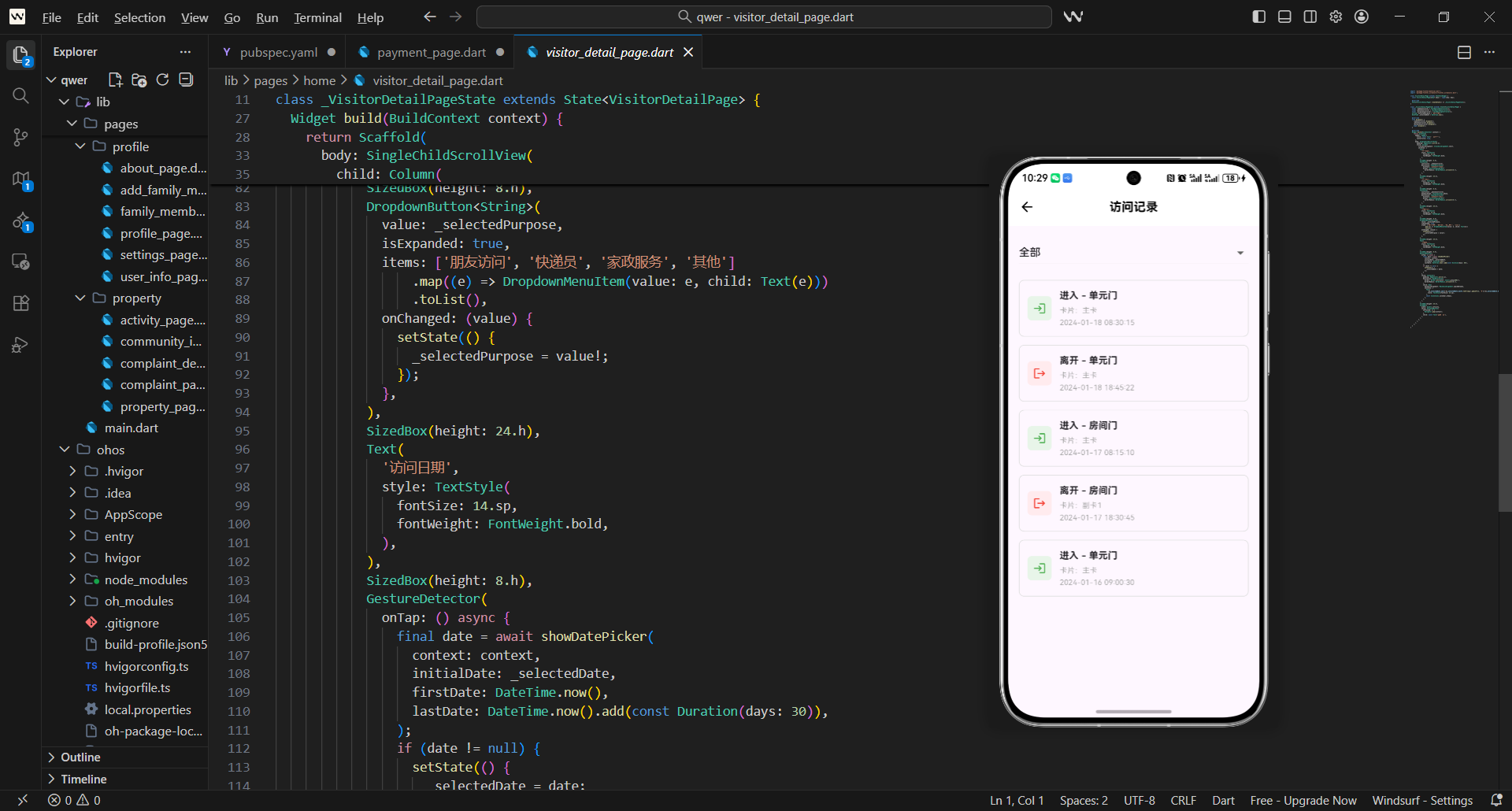The image size is (1512, 811).
Task: Go forward in navigation history
Action: [456, 17]
